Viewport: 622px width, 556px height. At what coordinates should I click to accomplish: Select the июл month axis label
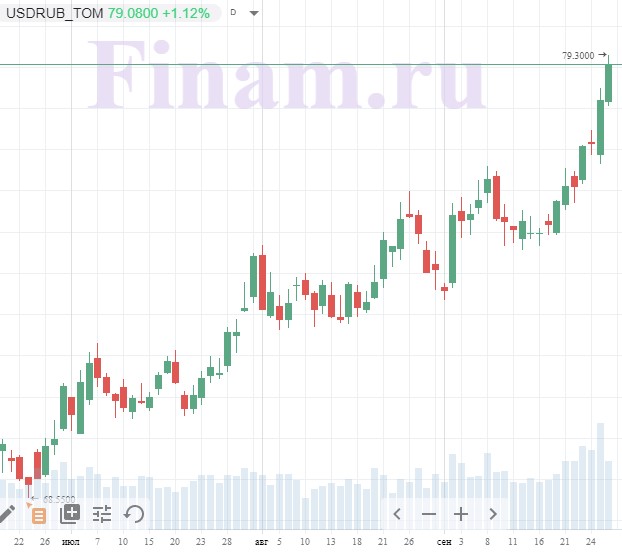(71, 542)
